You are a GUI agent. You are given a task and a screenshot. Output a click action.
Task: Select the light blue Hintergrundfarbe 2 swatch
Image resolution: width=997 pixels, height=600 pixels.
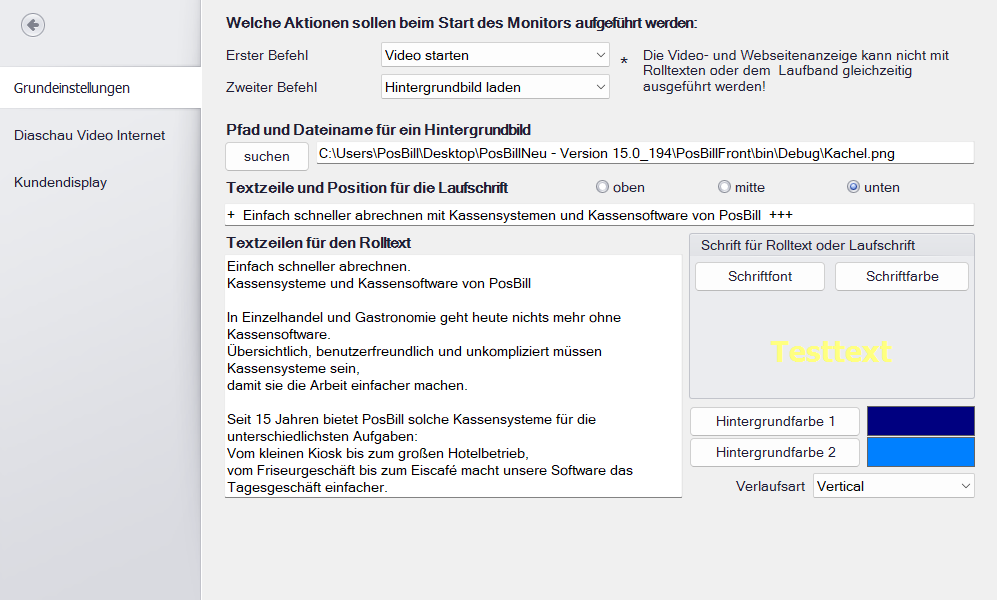[920, 452]
